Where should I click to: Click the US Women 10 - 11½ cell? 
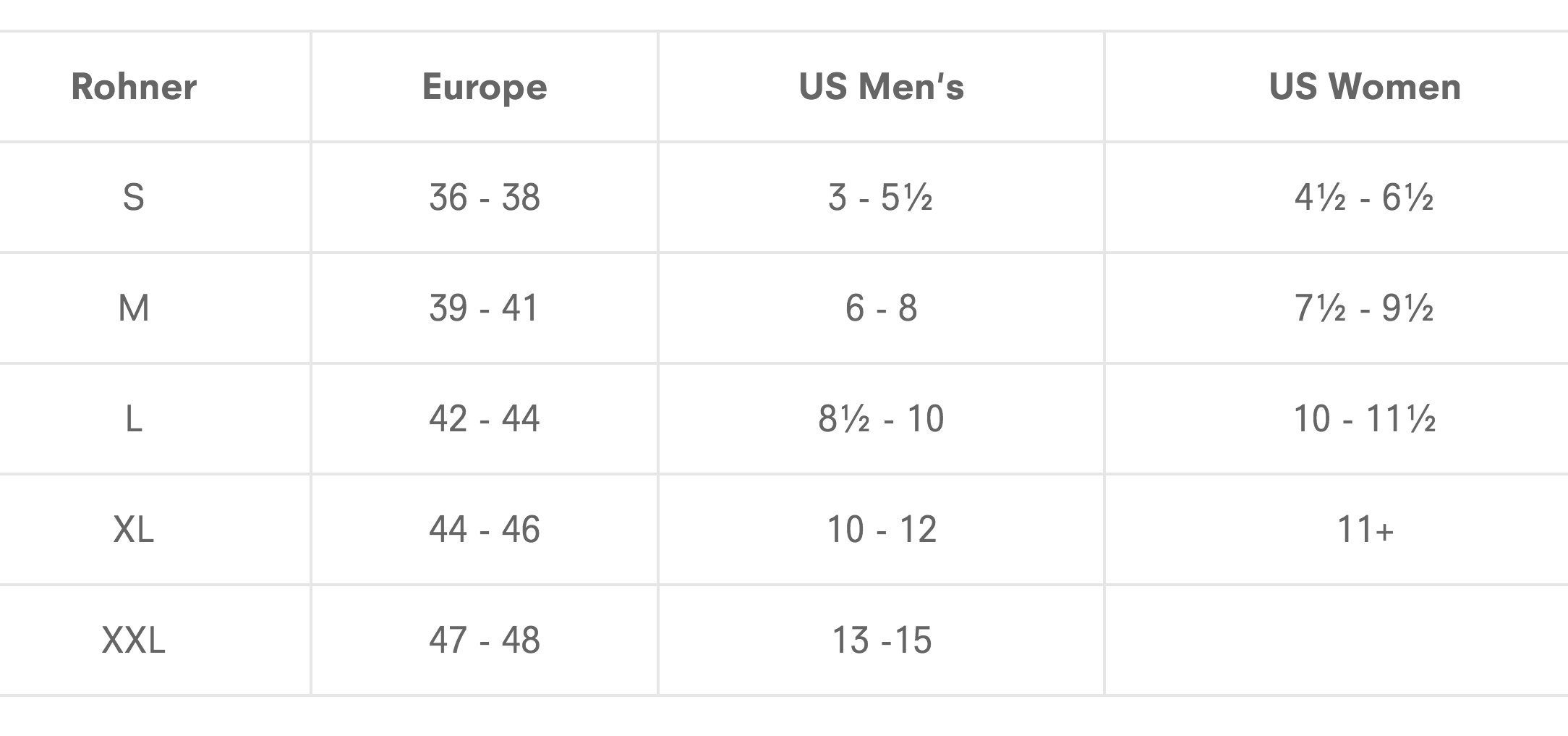pos(1365,419)
